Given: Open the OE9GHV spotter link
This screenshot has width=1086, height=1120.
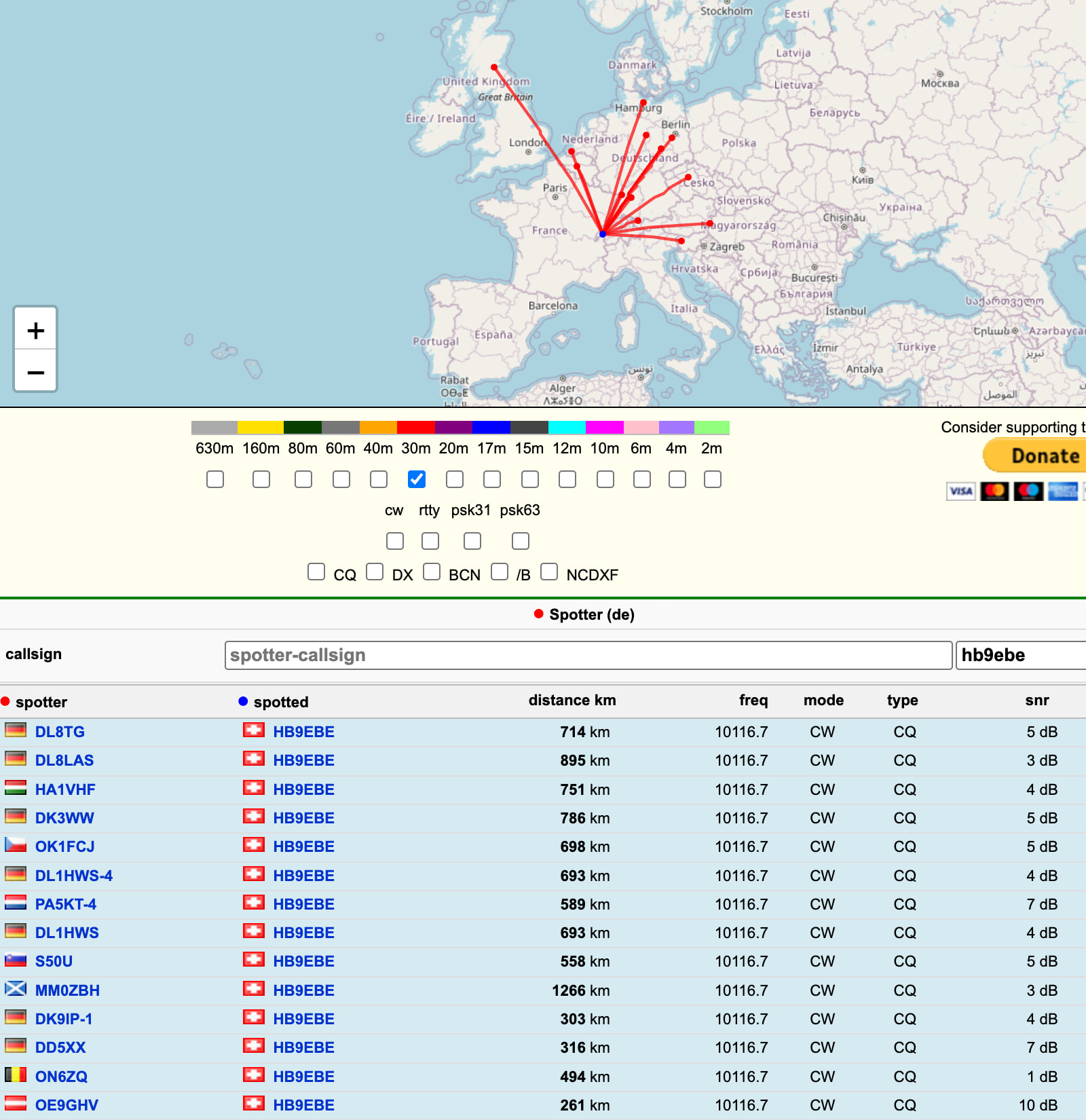Looking at the screenshot, I should click(67, 1105).
